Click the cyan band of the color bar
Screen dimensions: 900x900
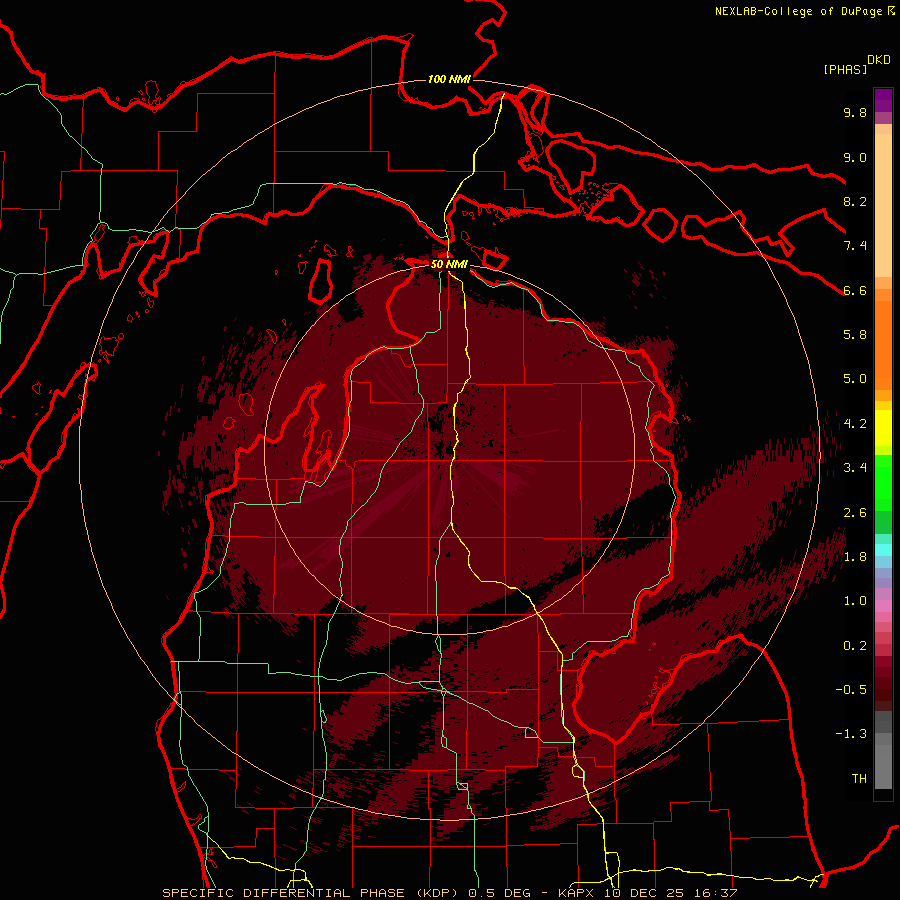[x=883, y=549]
